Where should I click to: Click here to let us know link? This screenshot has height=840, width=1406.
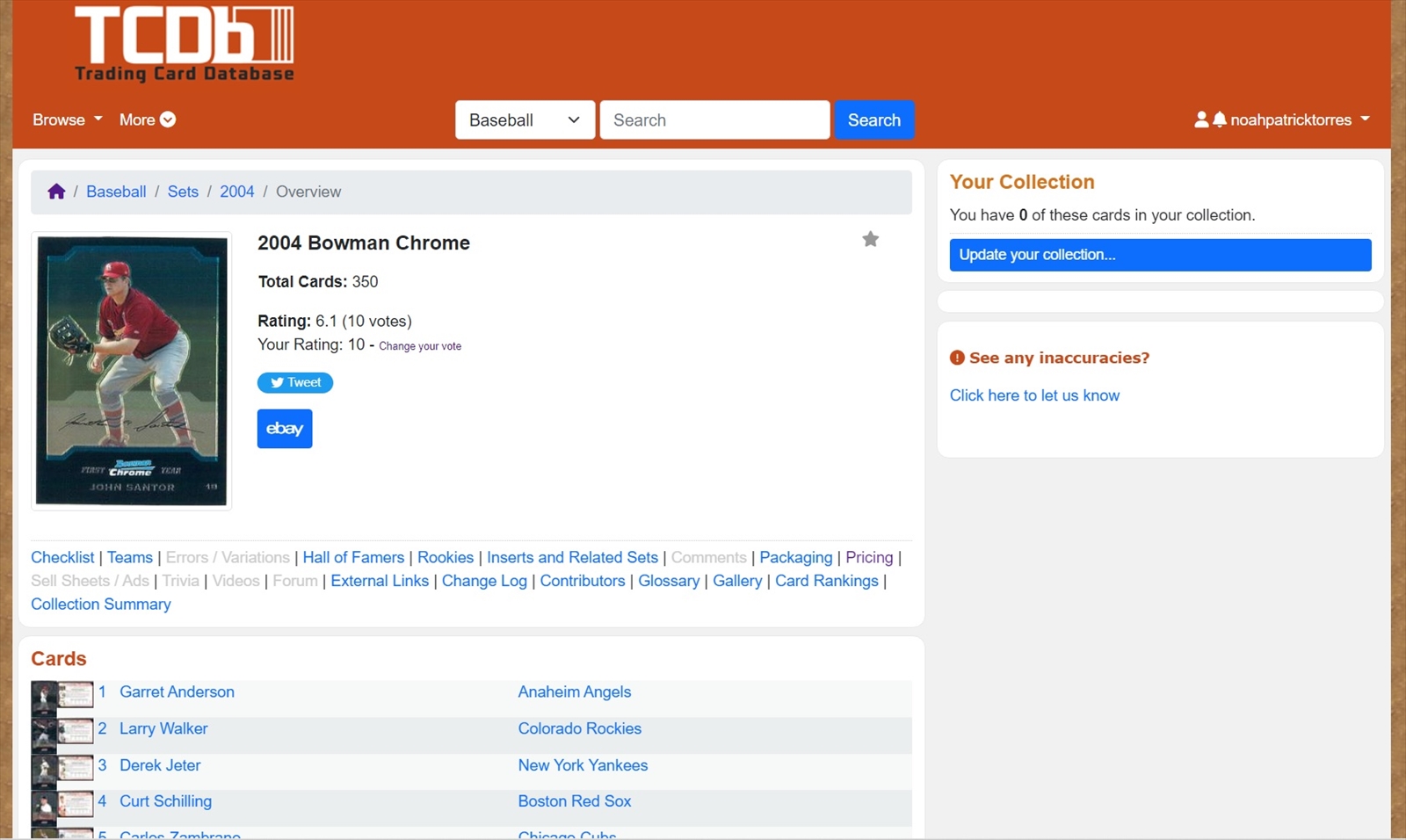(x=1034, y=395)
